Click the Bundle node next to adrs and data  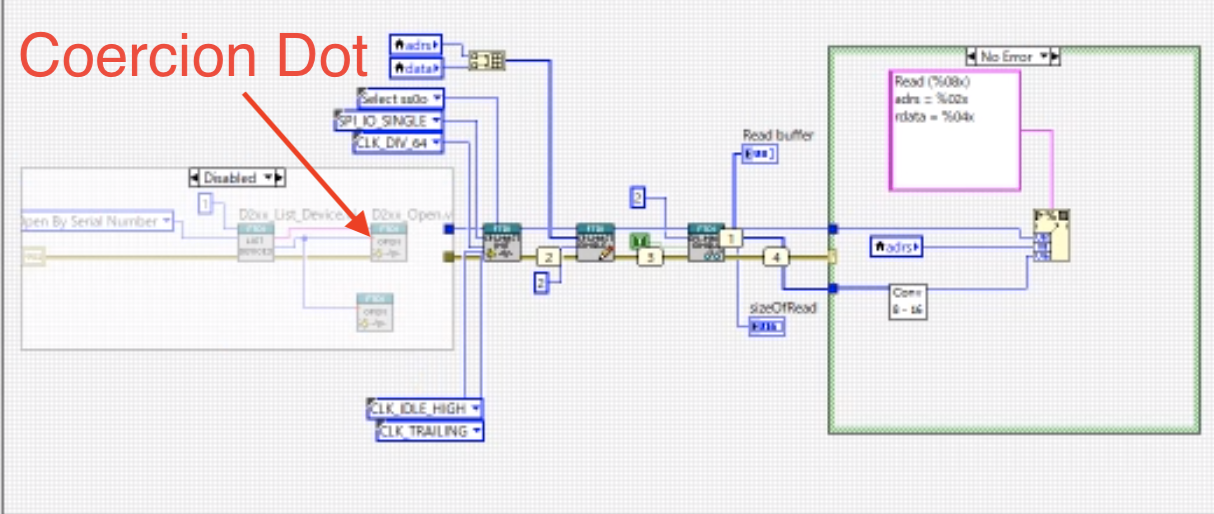coord(486,60)
